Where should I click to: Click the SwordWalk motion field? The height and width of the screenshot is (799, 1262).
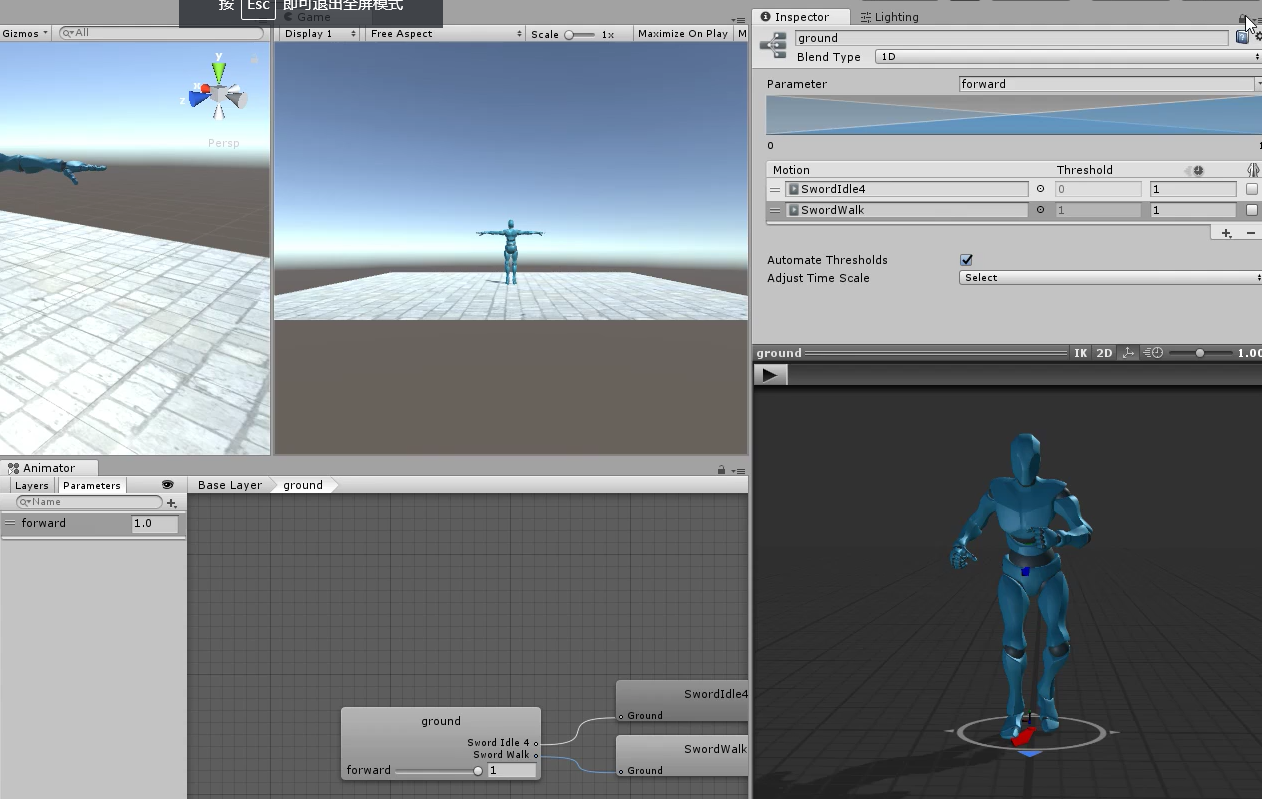[x=907, y=210]
